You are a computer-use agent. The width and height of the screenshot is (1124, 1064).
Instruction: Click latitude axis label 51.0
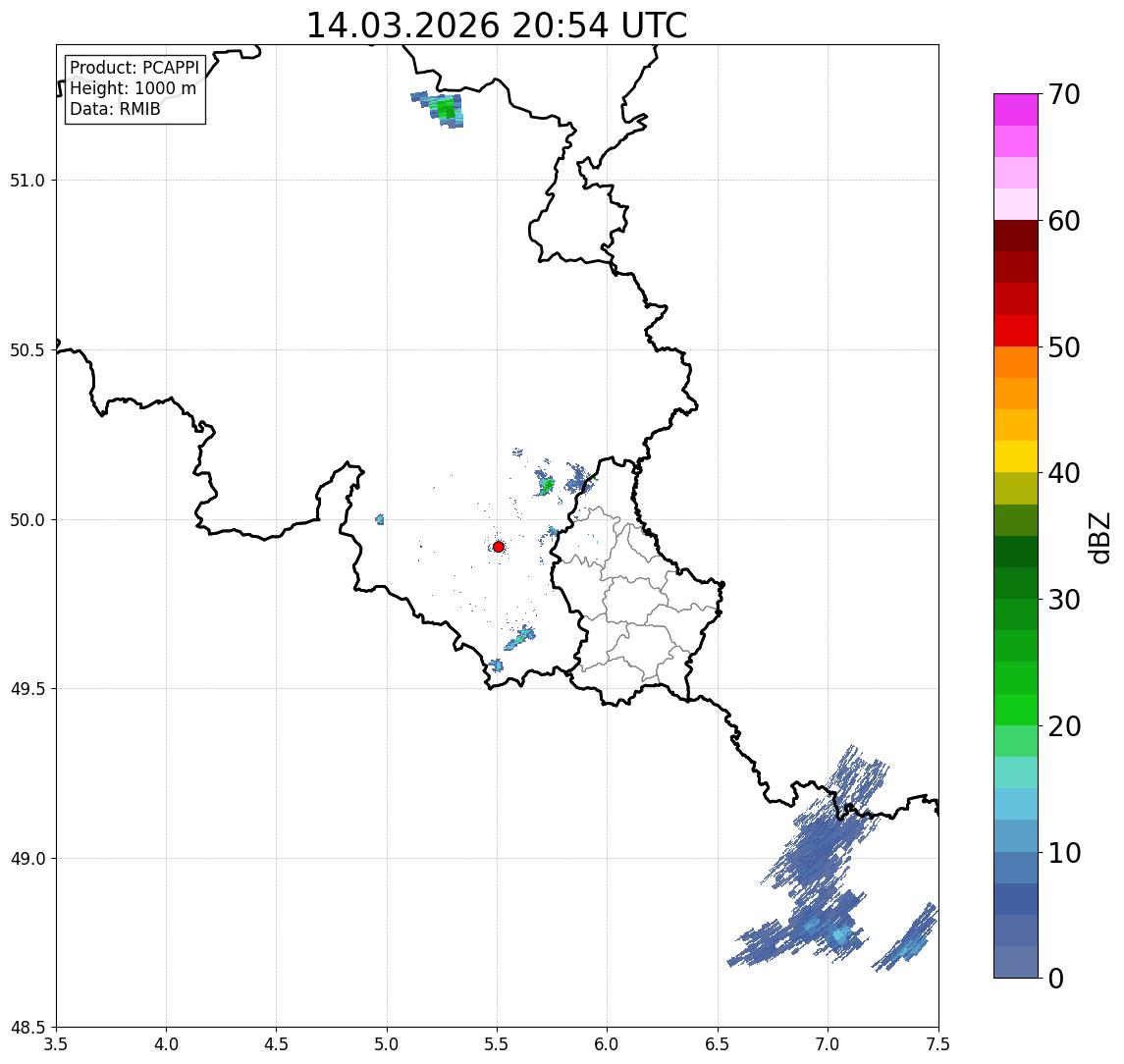pos(27,181)
